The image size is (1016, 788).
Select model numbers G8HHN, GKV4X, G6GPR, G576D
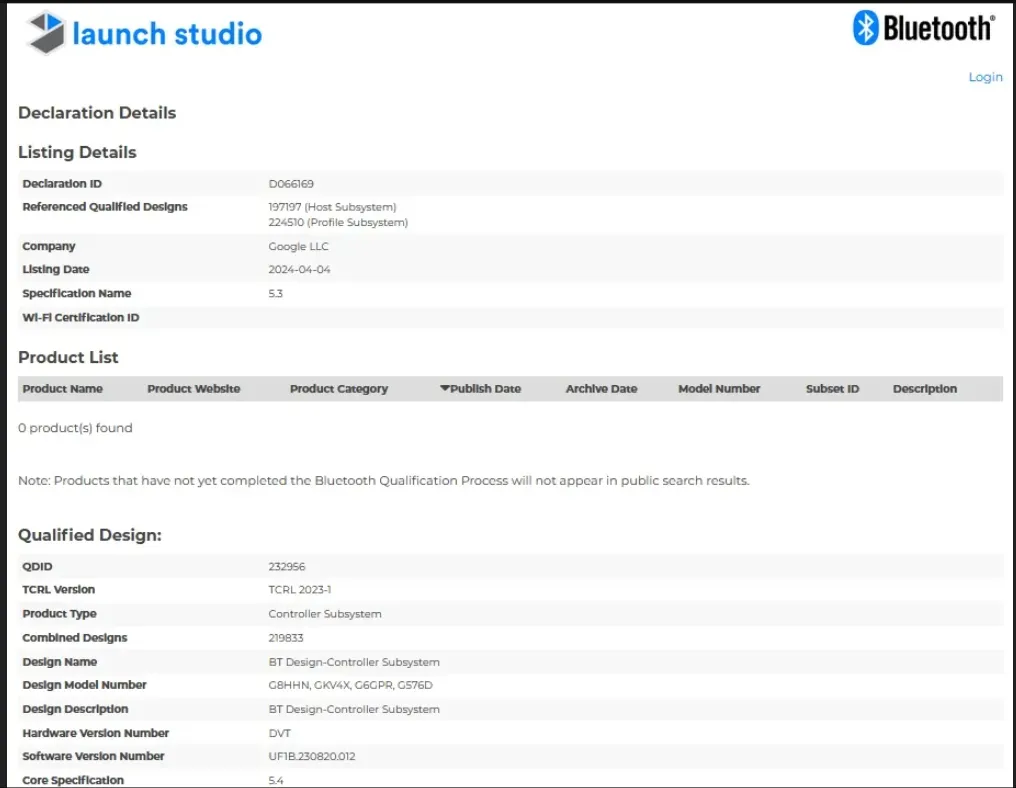(351, 685)
